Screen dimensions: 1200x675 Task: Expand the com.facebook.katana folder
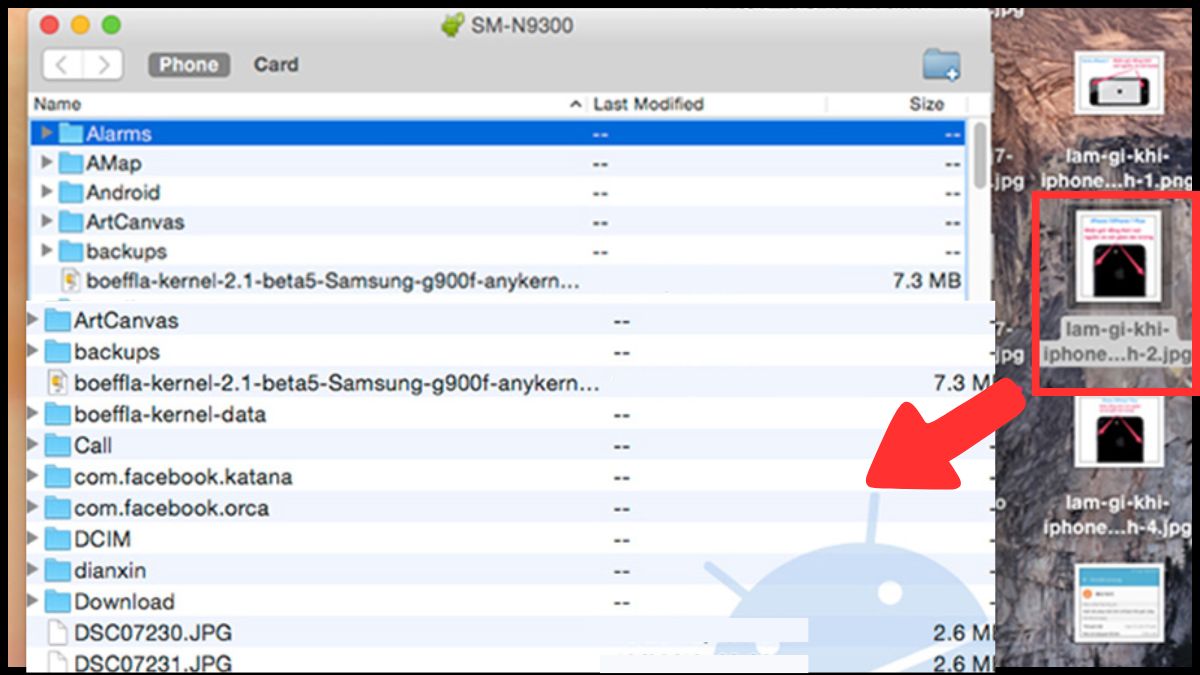34,476
